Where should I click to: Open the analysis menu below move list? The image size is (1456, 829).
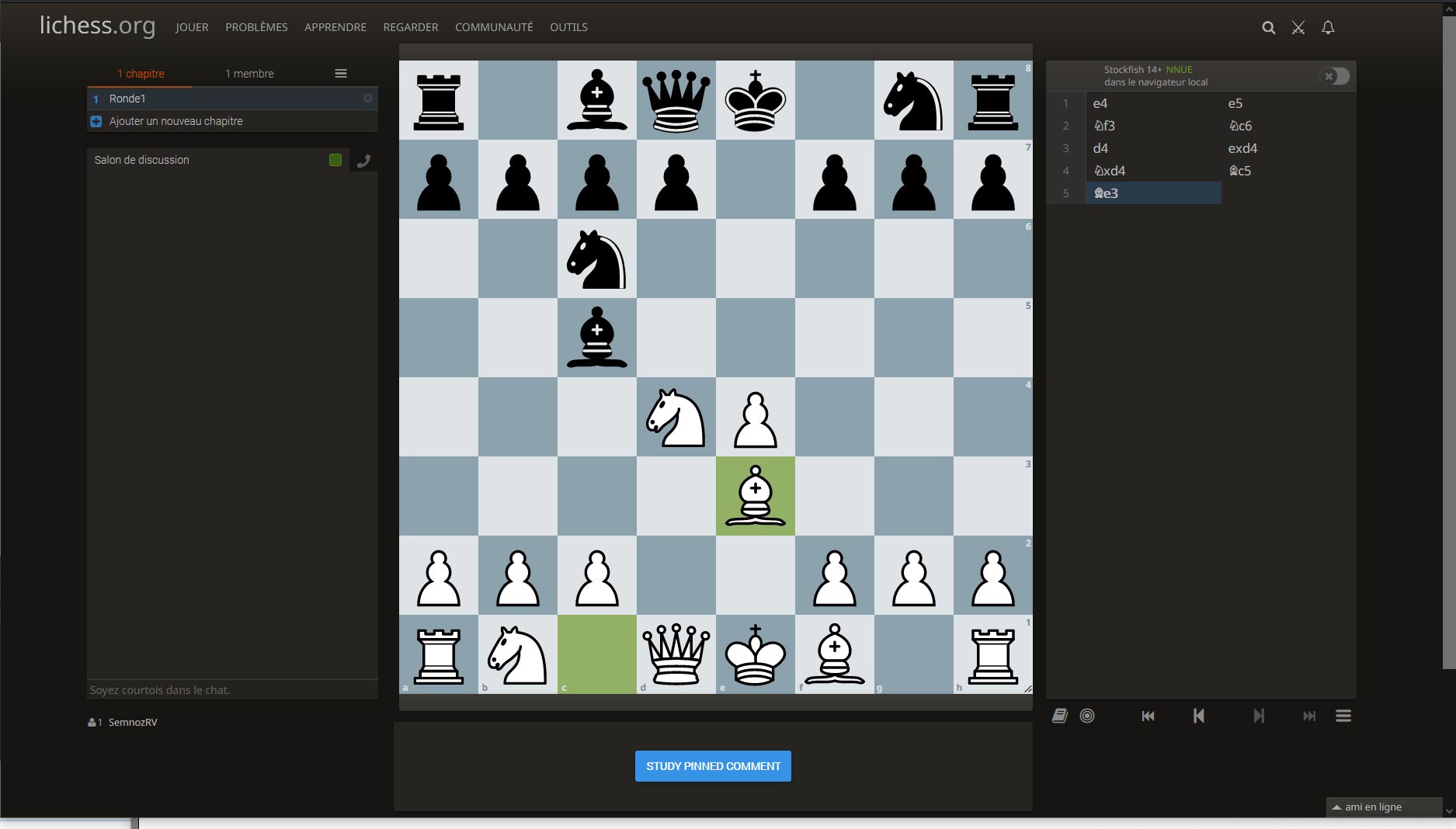[1343, 716]
